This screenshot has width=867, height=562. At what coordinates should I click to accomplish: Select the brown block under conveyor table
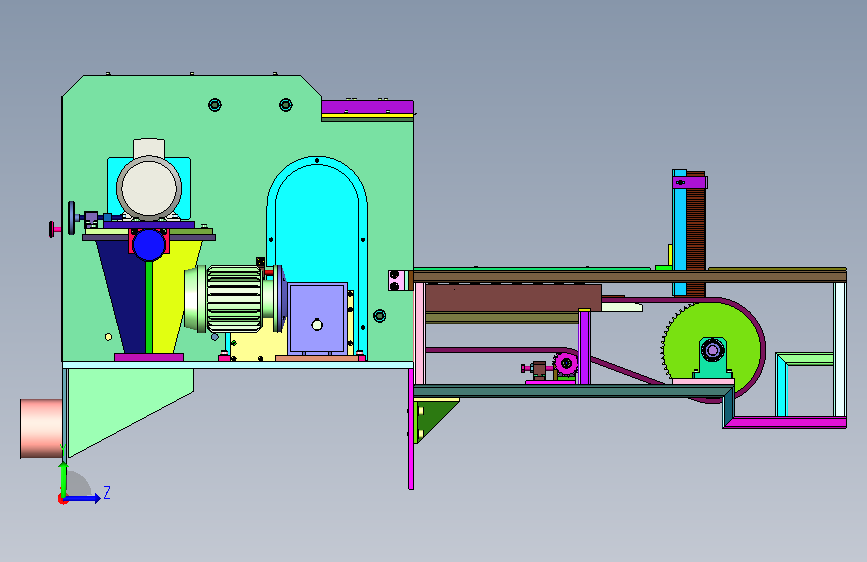coord(513,299)
